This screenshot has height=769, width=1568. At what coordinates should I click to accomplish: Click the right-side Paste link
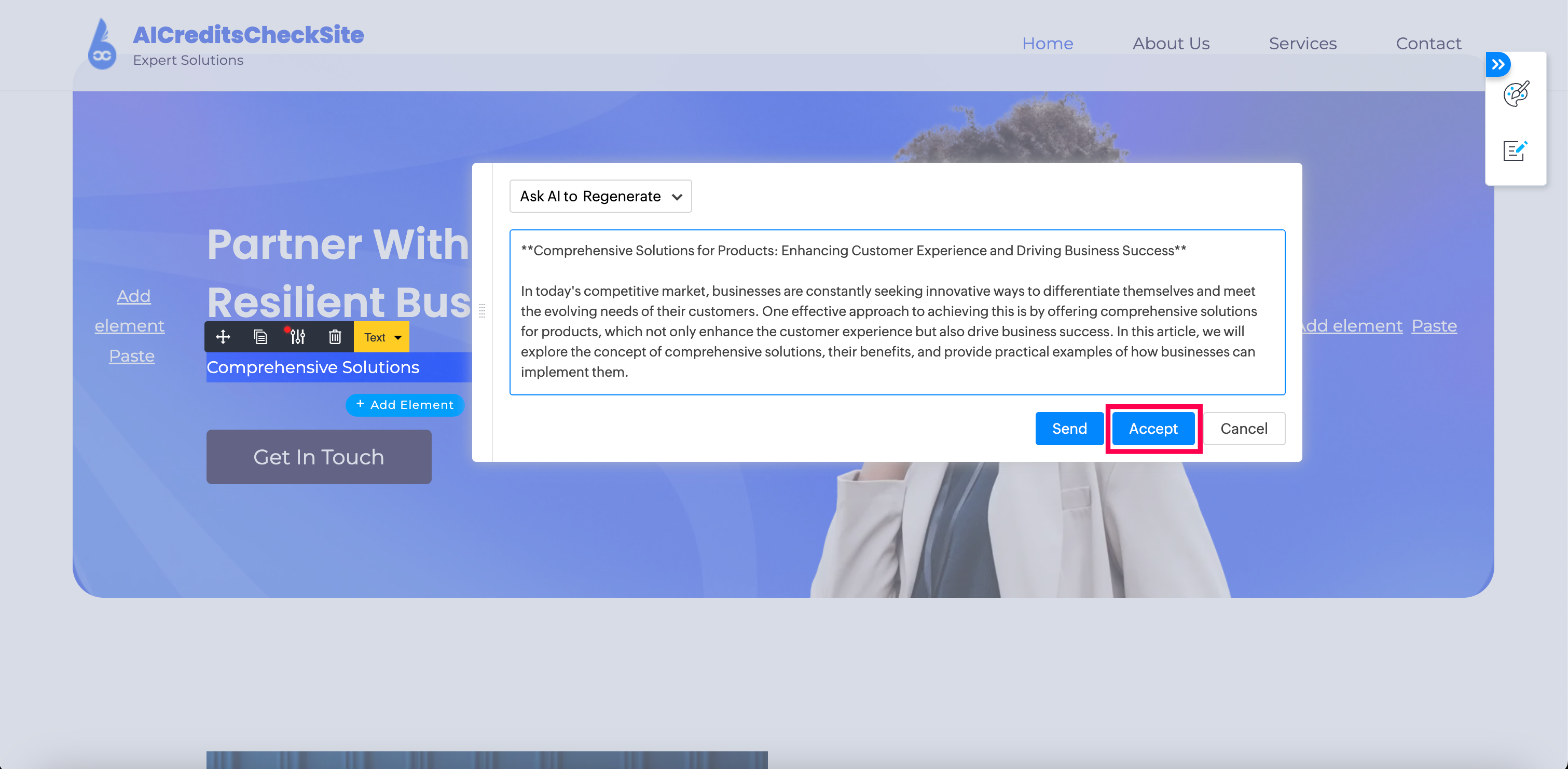click(x=1434, y=326)
